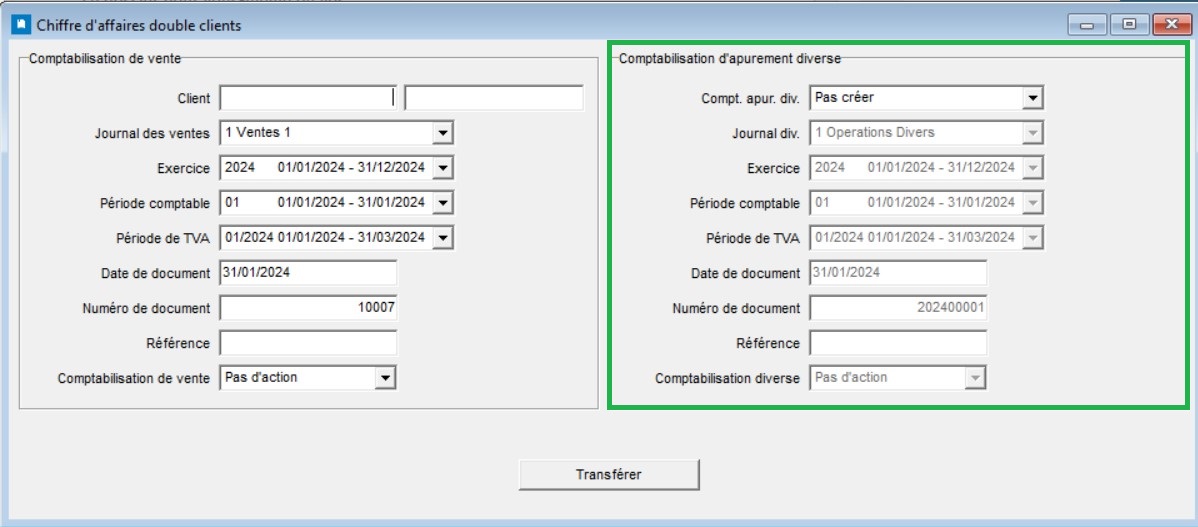Click the sales Date de document field 31/01/2024

(308, 273)
